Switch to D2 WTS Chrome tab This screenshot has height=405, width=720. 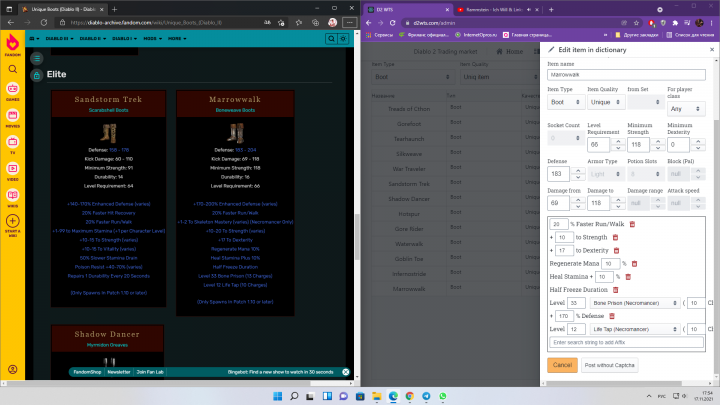coord(409,9)
